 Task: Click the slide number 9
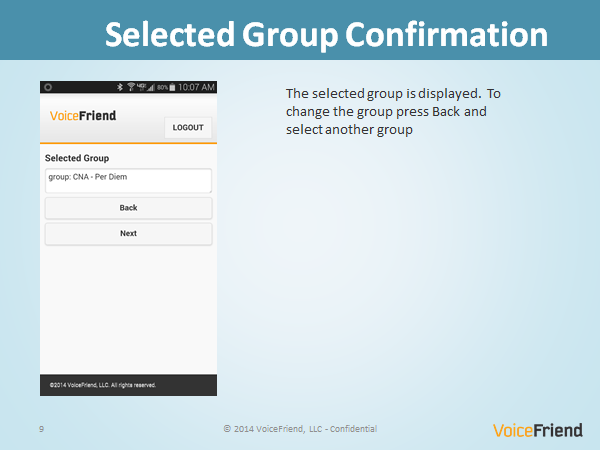pyautogui.click(x=41, y=429)
